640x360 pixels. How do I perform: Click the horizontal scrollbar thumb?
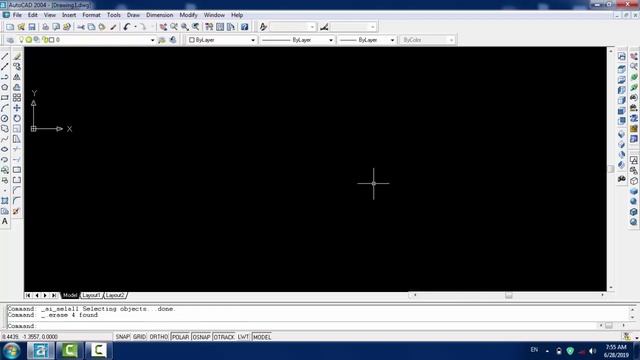509,295
